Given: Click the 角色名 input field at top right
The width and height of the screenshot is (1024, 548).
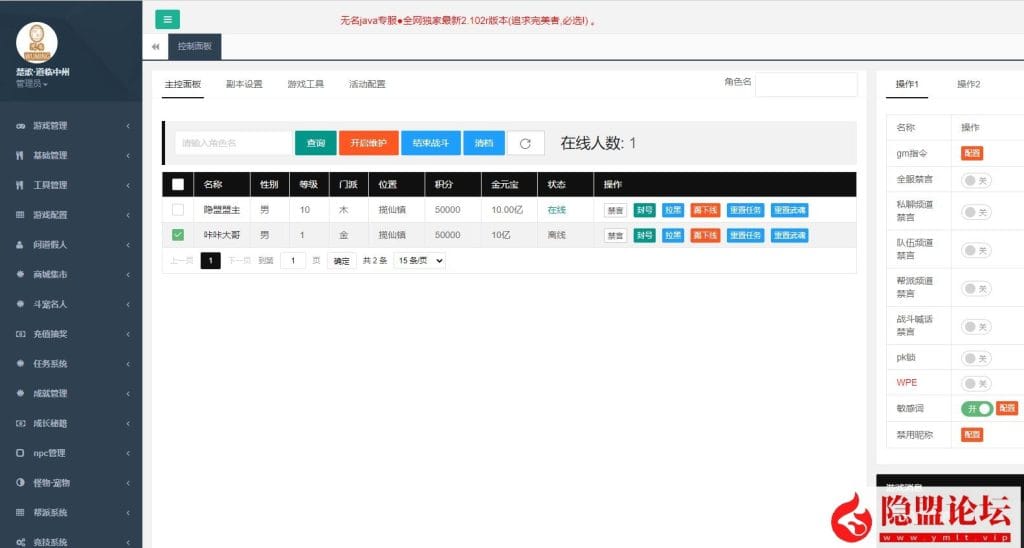Looking at the screenshot, I should (x=805, y=84).
